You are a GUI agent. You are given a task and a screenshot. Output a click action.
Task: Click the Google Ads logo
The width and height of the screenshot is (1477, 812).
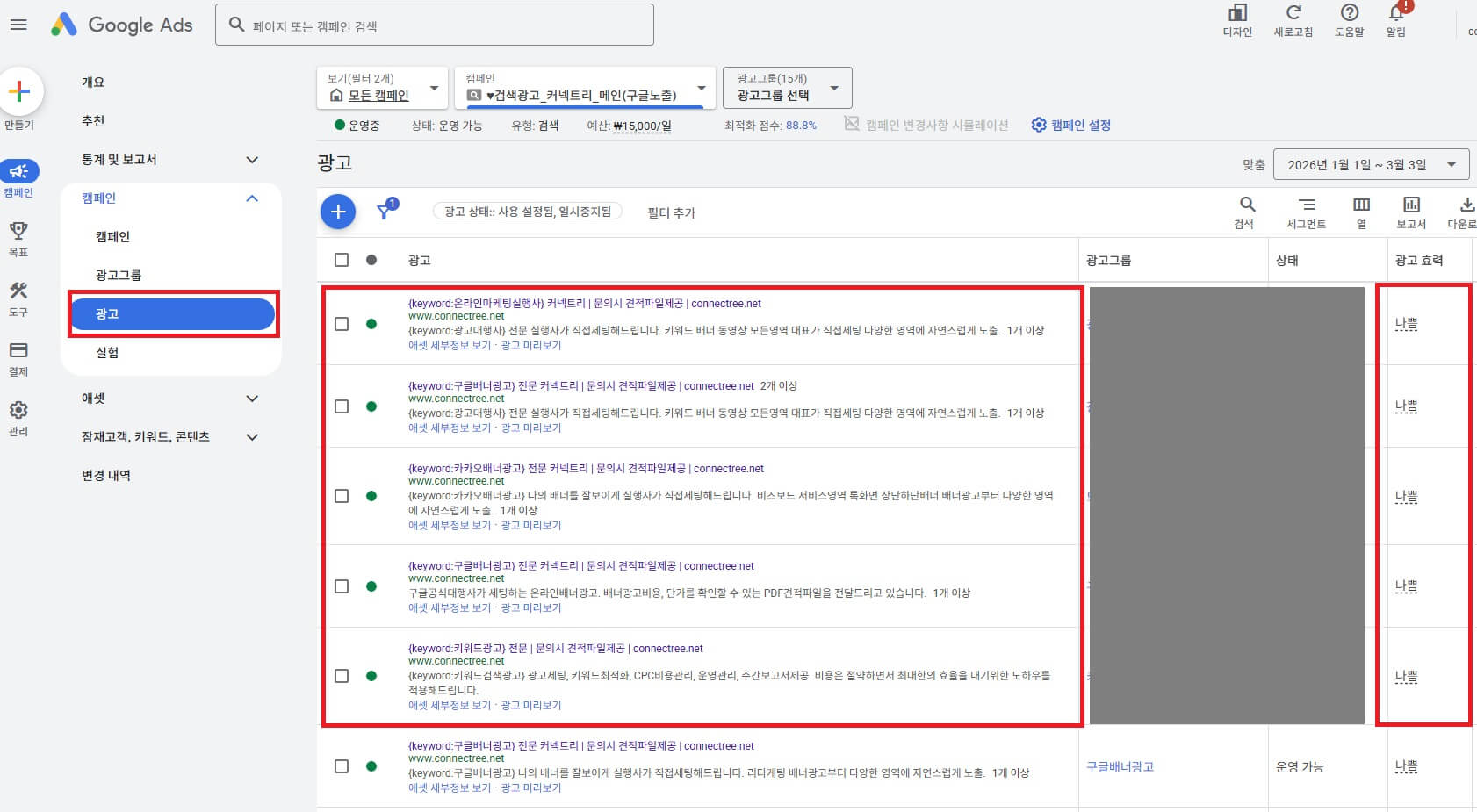pos(121,25)
